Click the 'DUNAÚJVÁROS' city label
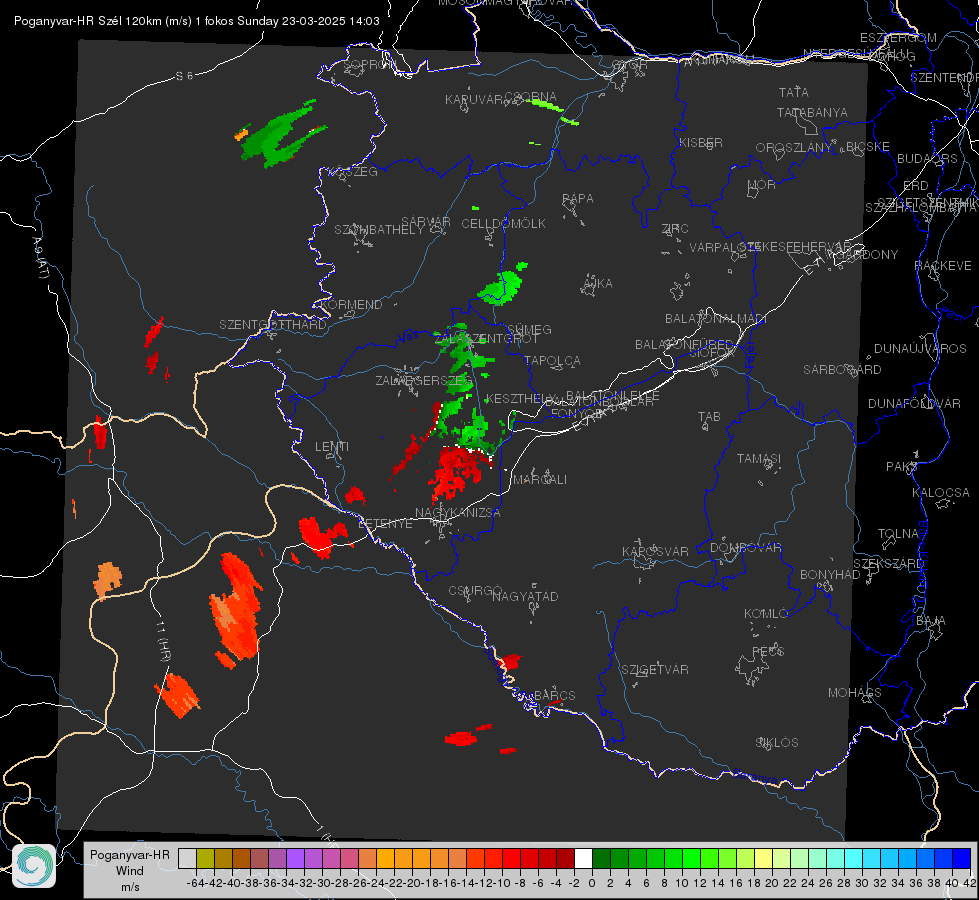Screen dimensions: 979x900 tap(920, 348)
